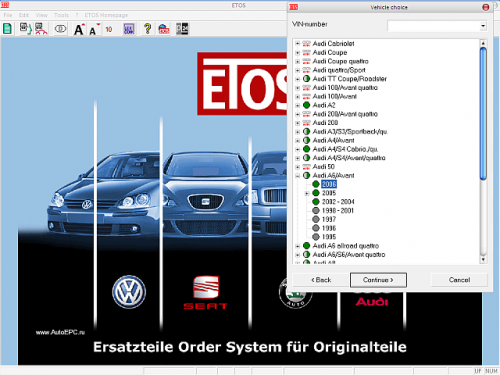
Task: Click into the VIN-number input field
Action: click(x=433, y=26)
